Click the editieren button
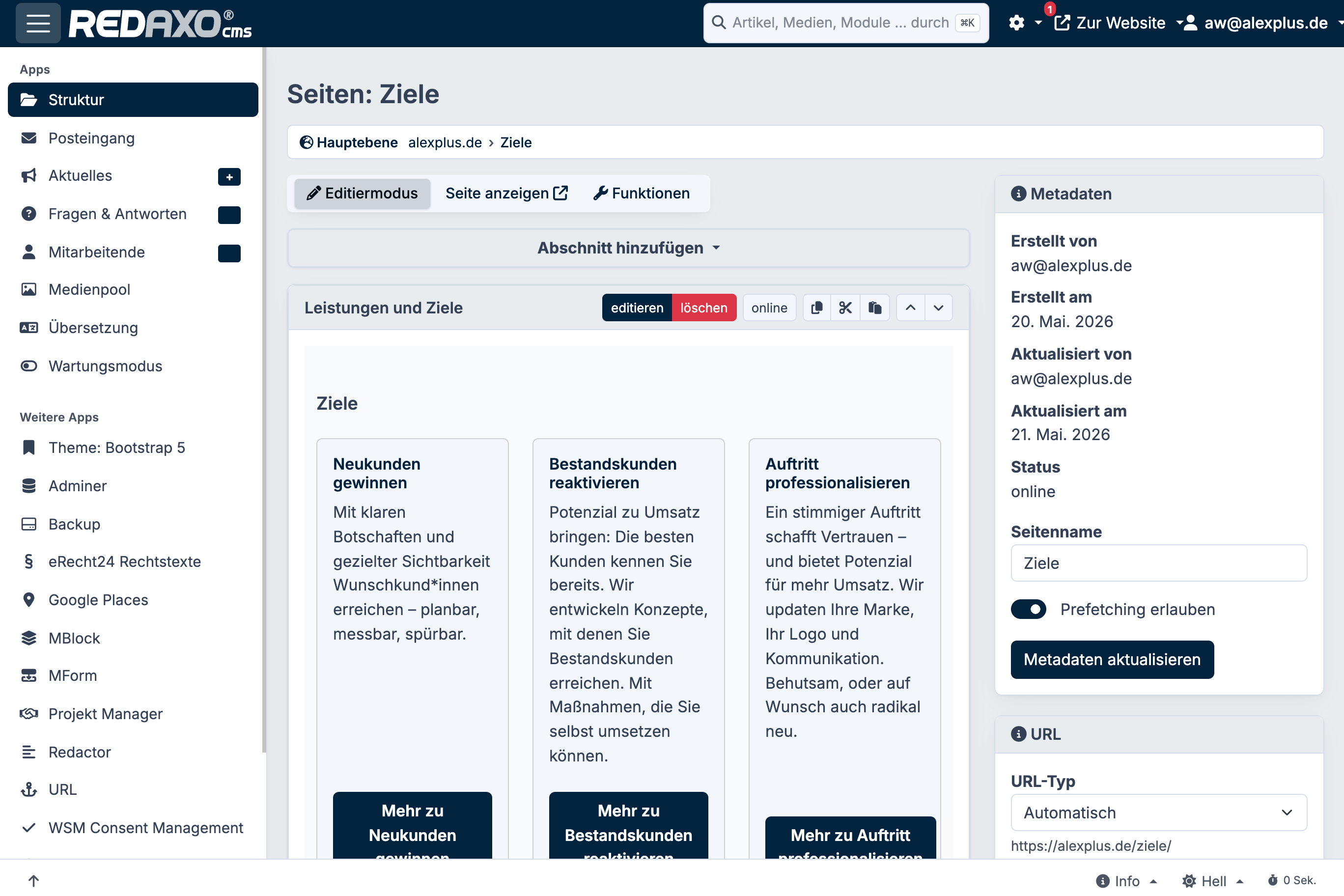Viewport: 1344px width, 896px height. [637, 308]
